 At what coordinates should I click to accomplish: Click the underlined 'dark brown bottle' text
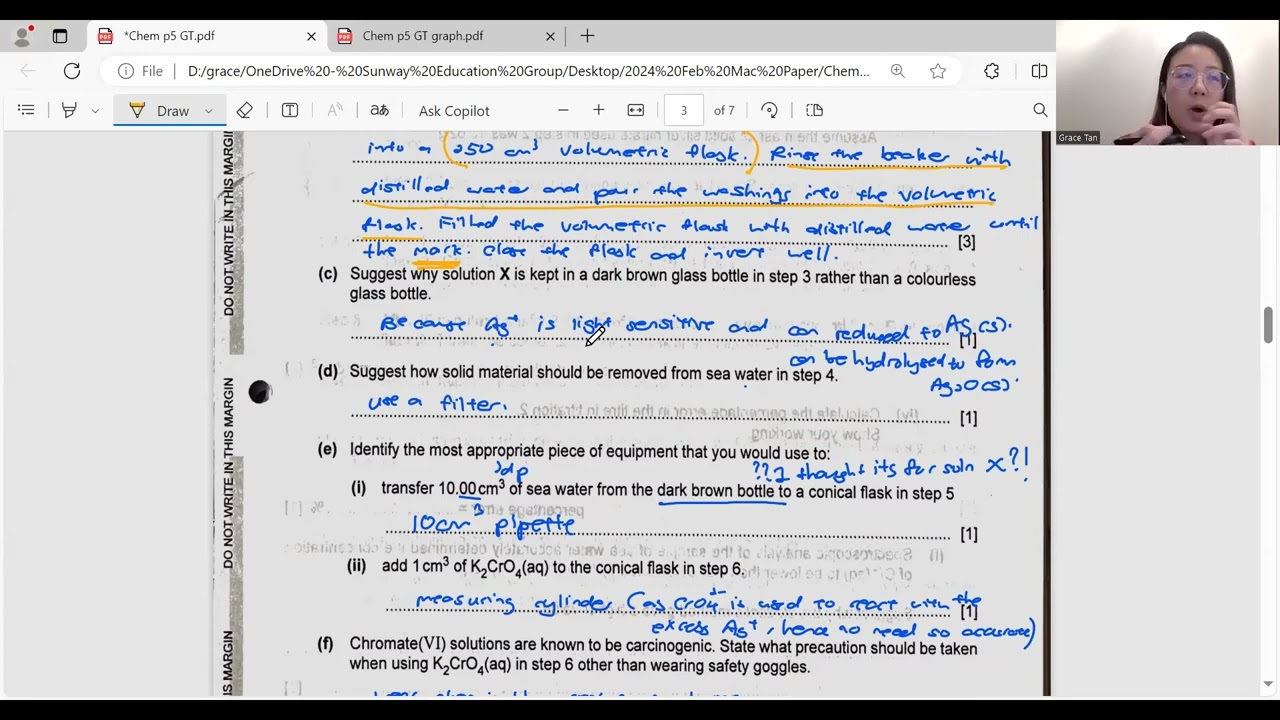717,490
